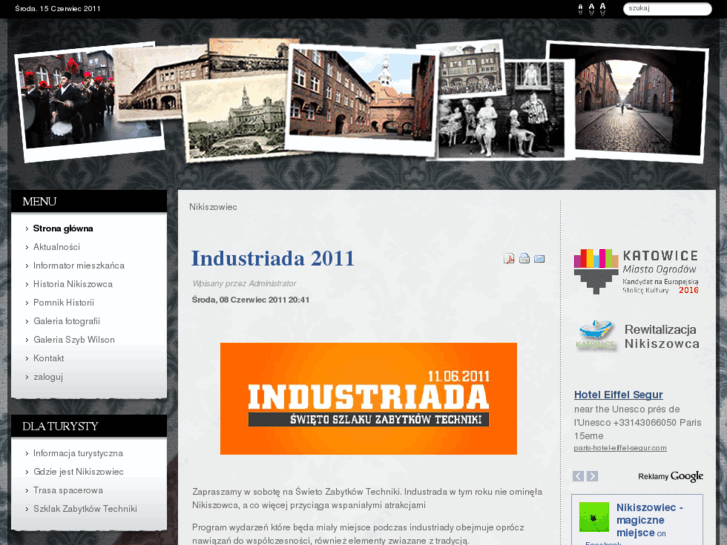Click the Nikiszowiec Facebook page avatar
The image size is (727, 545).
point(594,517)
